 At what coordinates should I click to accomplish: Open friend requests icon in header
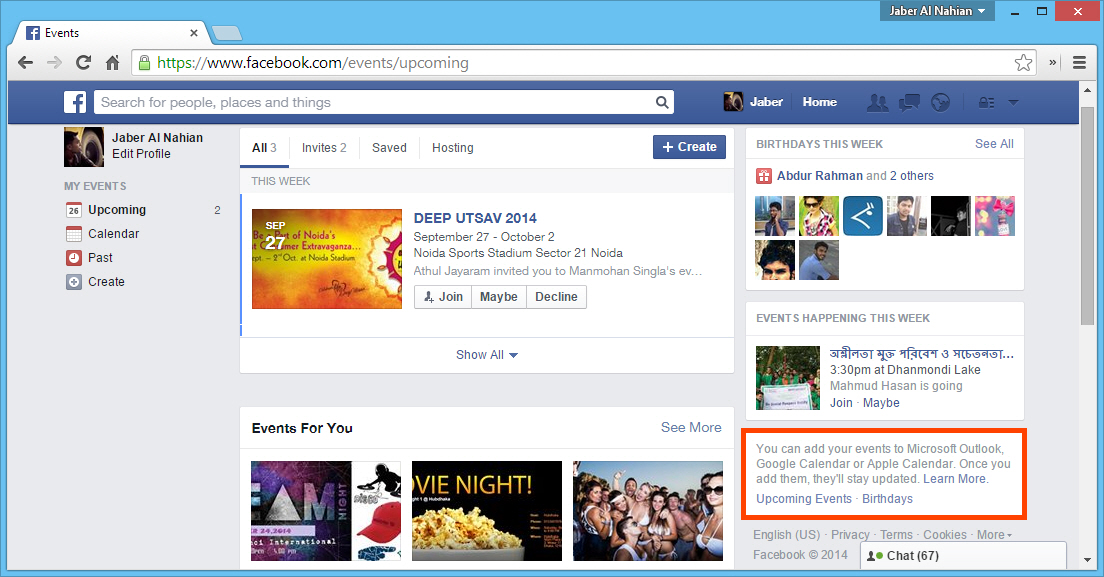[878, 102]
